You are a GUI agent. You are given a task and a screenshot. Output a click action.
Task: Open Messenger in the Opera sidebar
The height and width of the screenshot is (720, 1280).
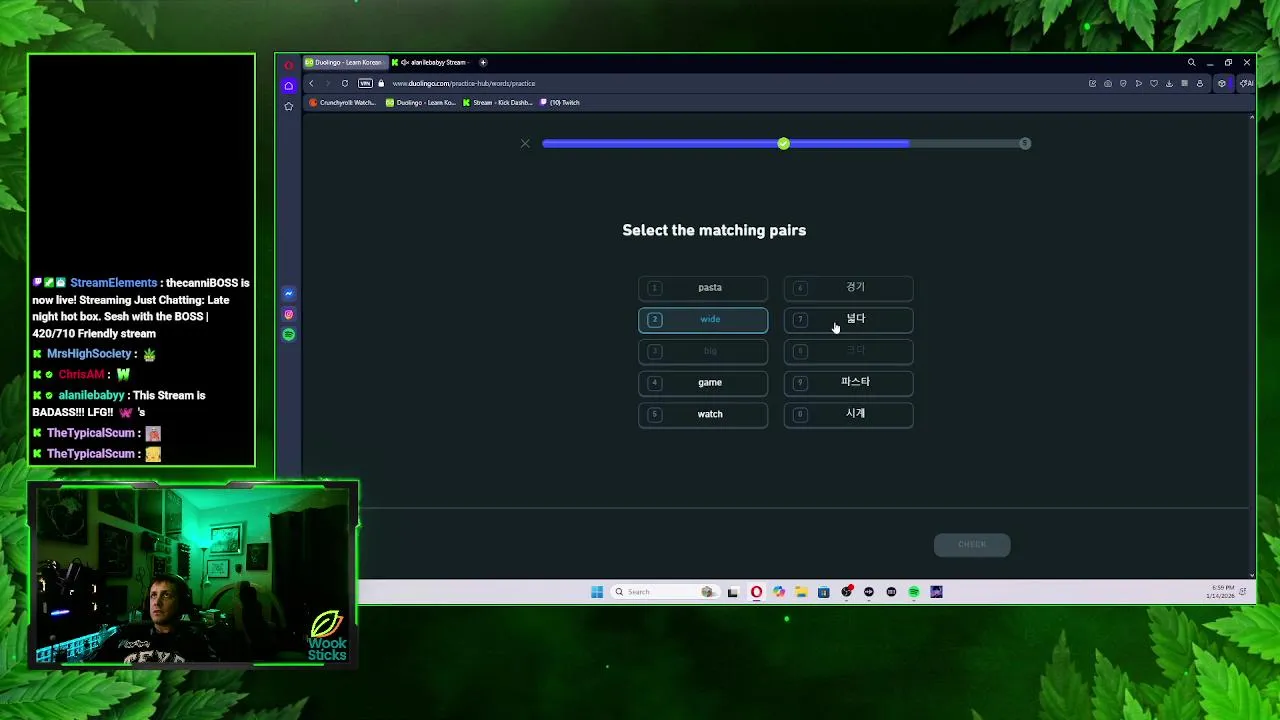tap(289, 293)
